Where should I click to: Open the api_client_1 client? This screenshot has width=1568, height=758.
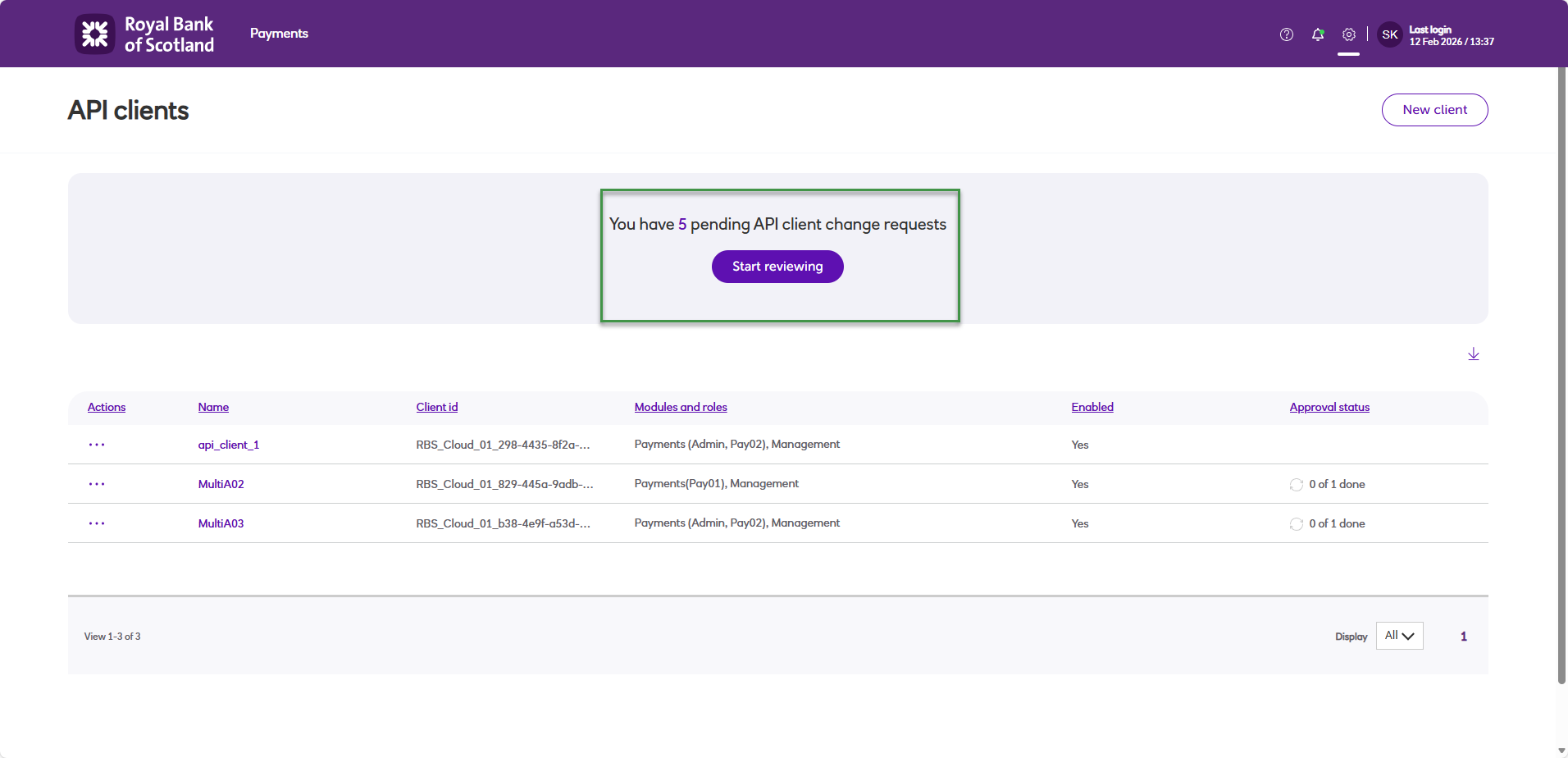click(229, 445)
